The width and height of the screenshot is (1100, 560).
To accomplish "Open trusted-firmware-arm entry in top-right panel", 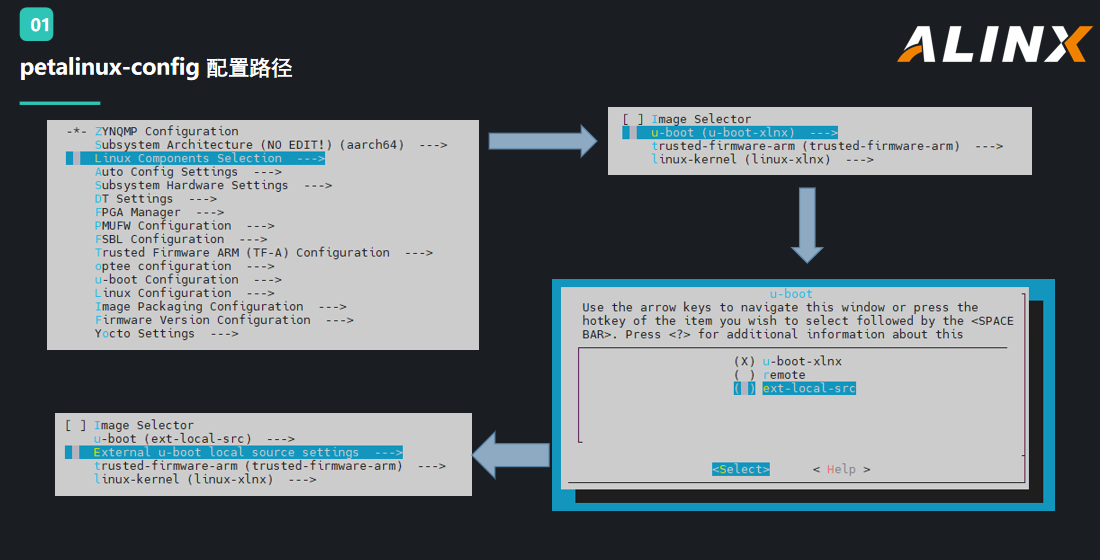I will (x=827, y=146).
